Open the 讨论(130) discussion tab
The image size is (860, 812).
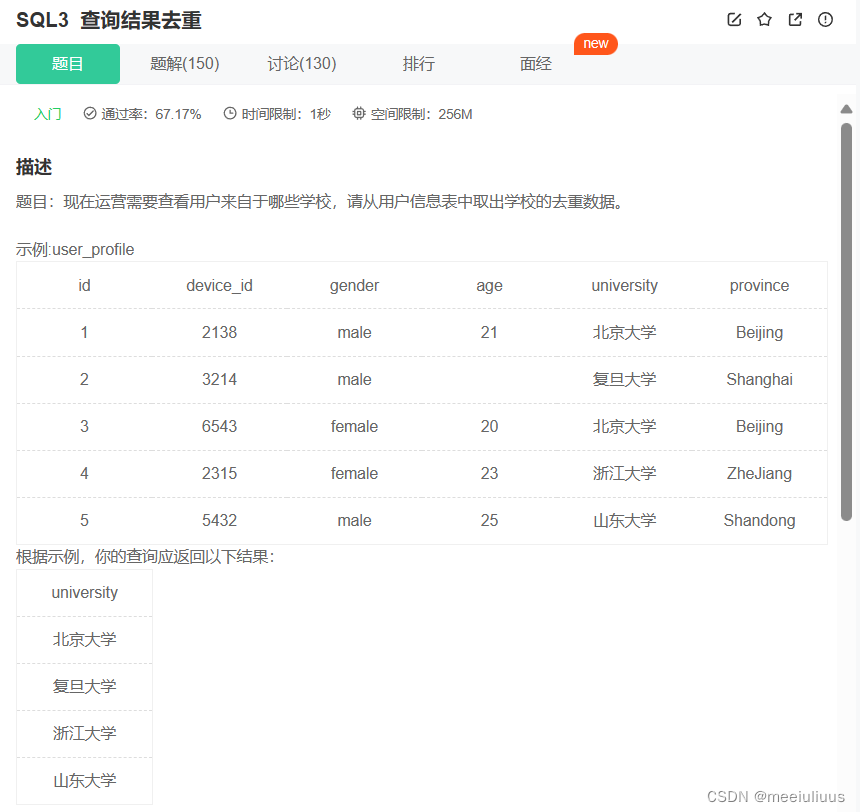(301, 63)
